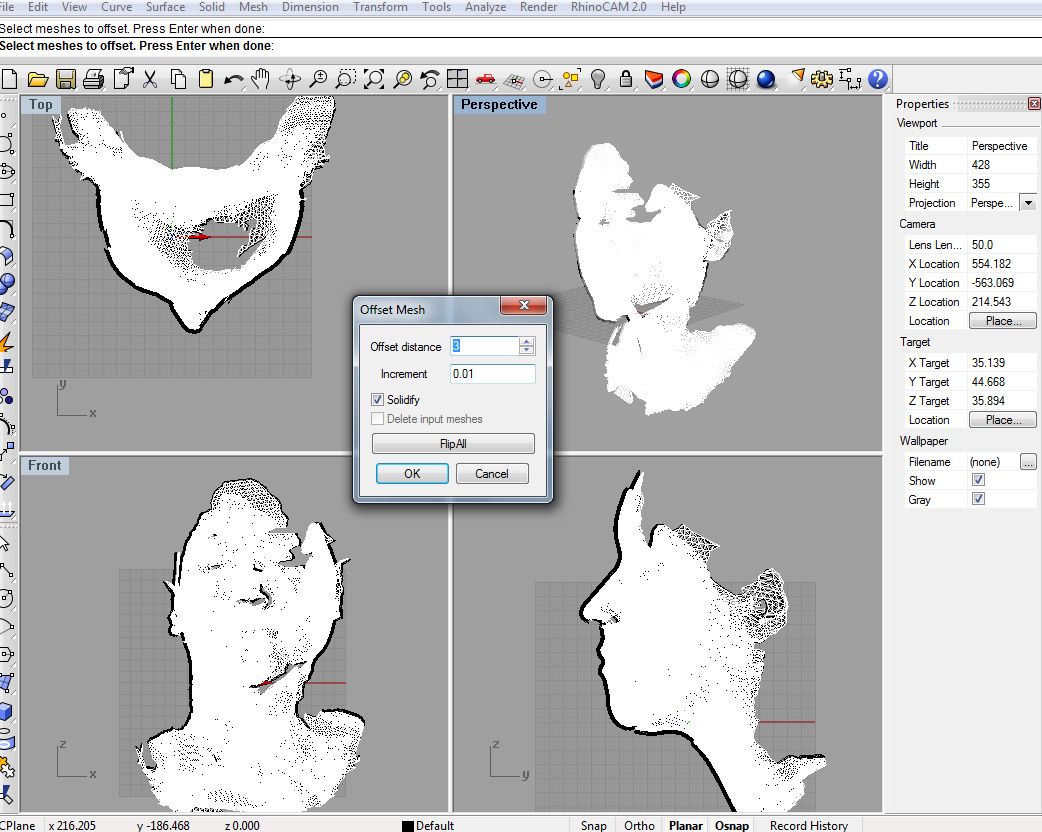Viewport: 1042px width, 832px height.
Task: Click the Zoom extents tool
Action: [374, 78]
